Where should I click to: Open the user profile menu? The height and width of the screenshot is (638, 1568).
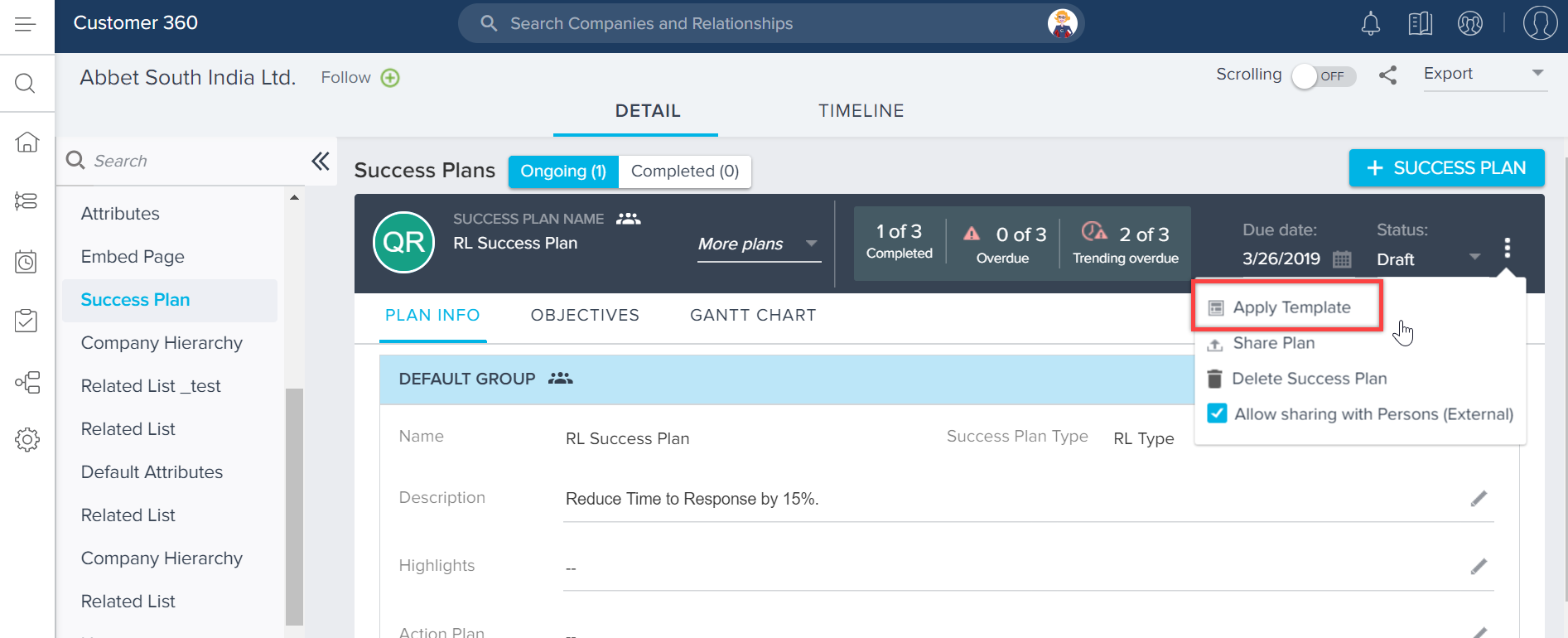(x=1540, y=23)
